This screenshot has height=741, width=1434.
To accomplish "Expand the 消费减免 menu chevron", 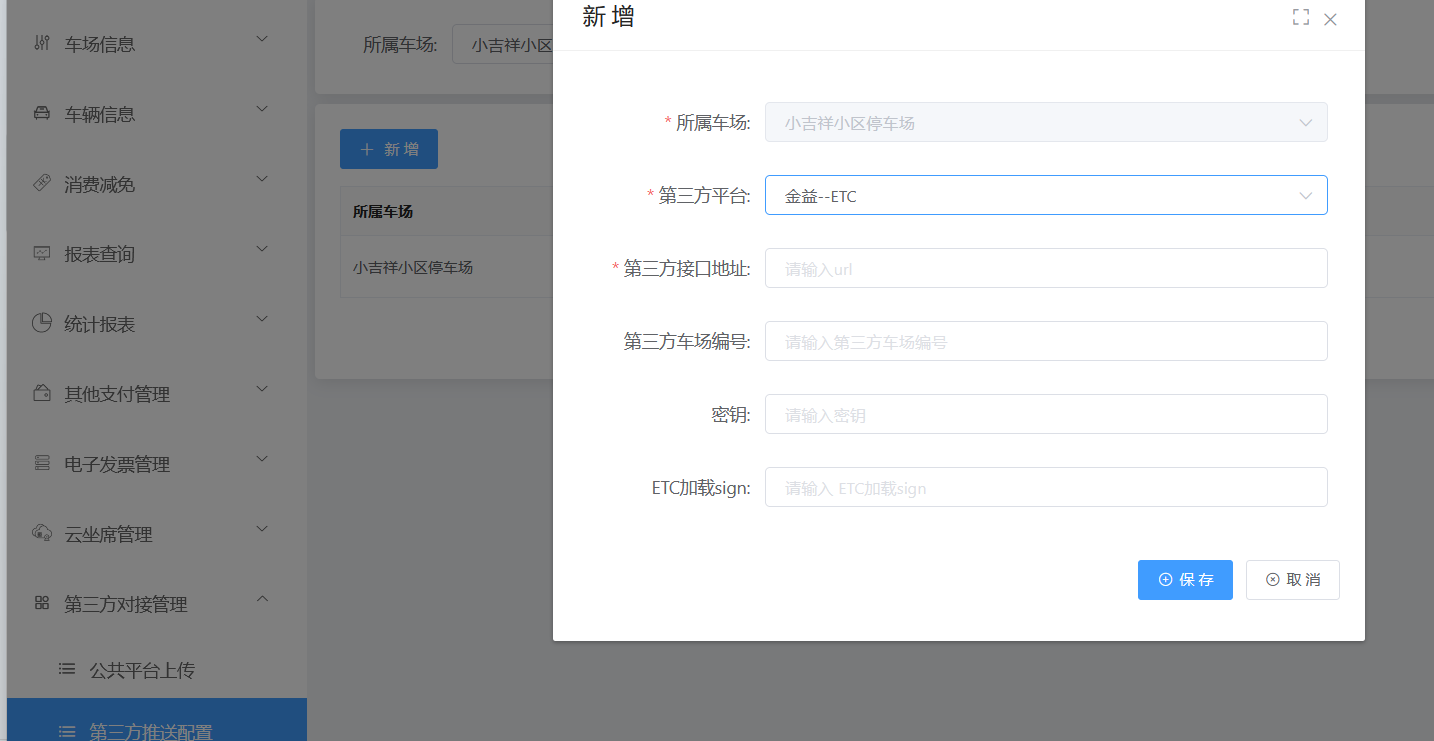I will [262, 179].
